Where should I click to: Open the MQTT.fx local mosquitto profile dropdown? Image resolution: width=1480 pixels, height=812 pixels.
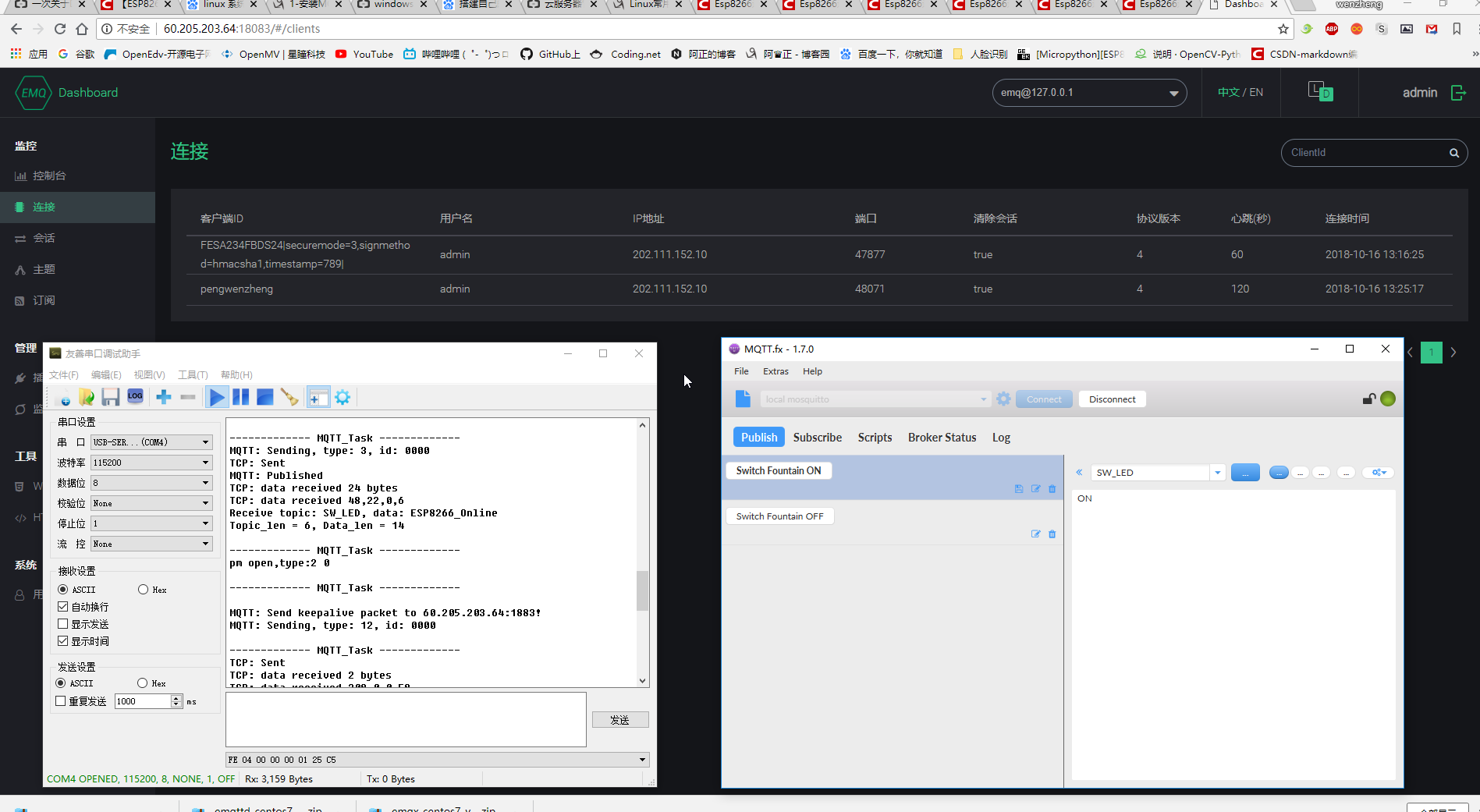point(875,399)
